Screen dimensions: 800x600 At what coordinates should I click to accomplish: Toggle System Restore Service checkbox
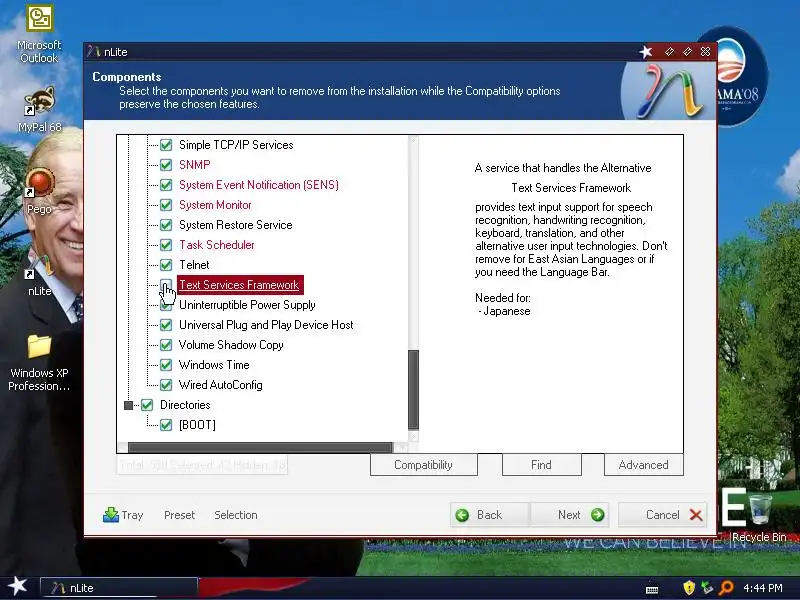click(x=166, y=225)
